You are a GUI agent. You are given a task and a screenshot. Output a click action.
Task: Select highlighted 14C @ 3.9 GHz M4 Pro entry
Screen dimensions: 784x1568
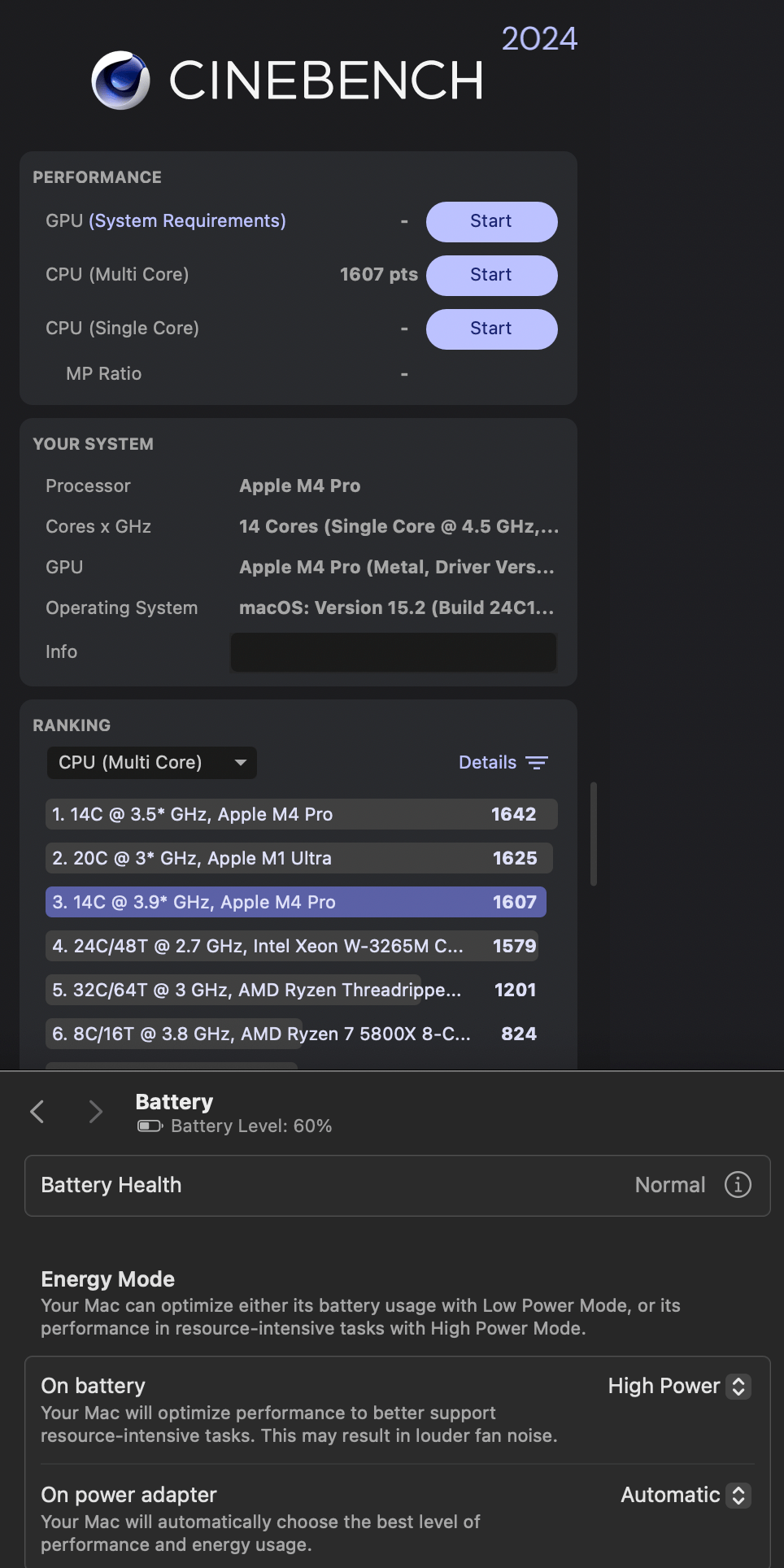pyautogui.click(x=296, y=902)
